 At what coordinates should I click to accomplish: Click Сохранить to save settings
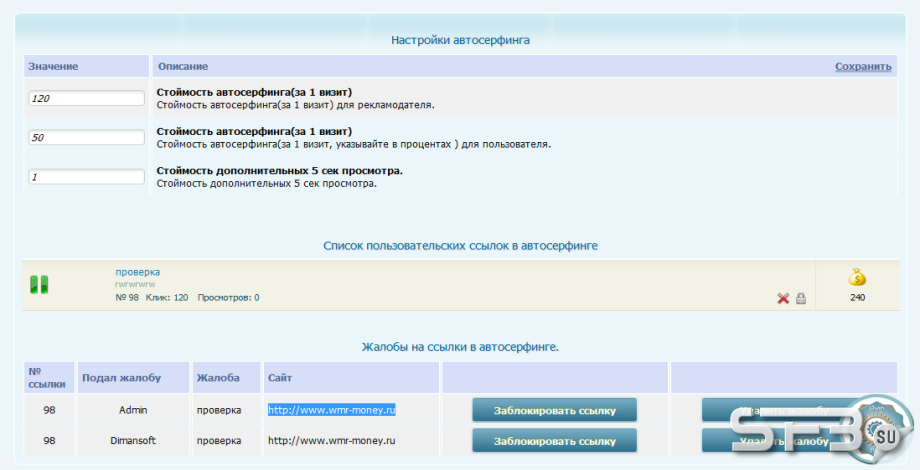click(863, 66)
